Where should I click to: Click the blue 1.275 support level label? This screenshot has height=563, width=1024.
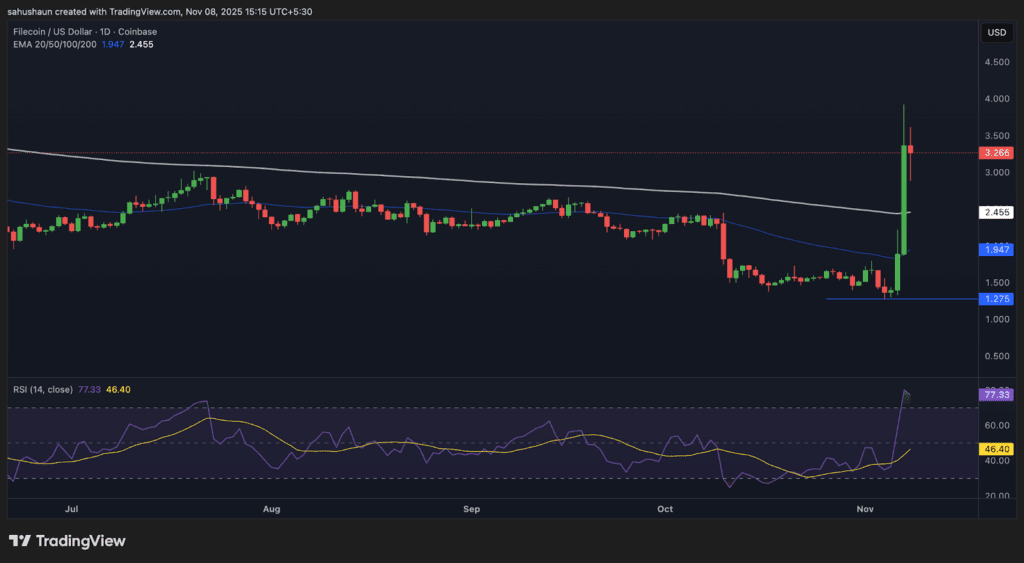coord(997,299)
